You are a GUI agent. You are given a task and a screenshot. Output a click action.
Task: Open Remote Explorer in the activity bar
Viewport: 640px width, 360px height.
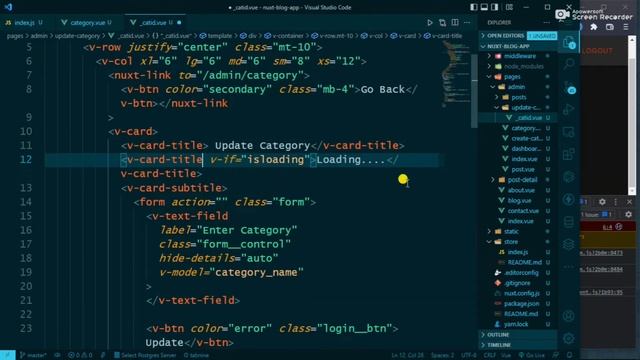tap(569, 132)
